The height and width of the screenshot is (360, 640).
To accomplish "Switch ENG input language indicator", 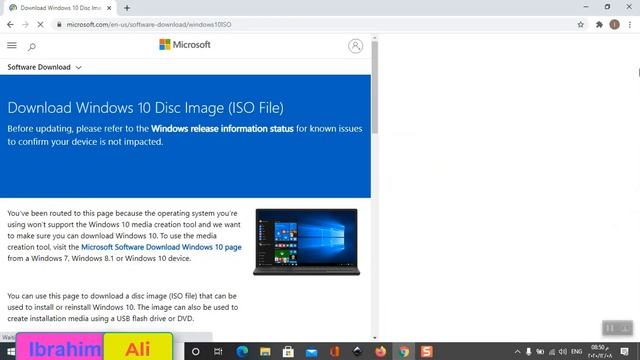I will 576,351.
